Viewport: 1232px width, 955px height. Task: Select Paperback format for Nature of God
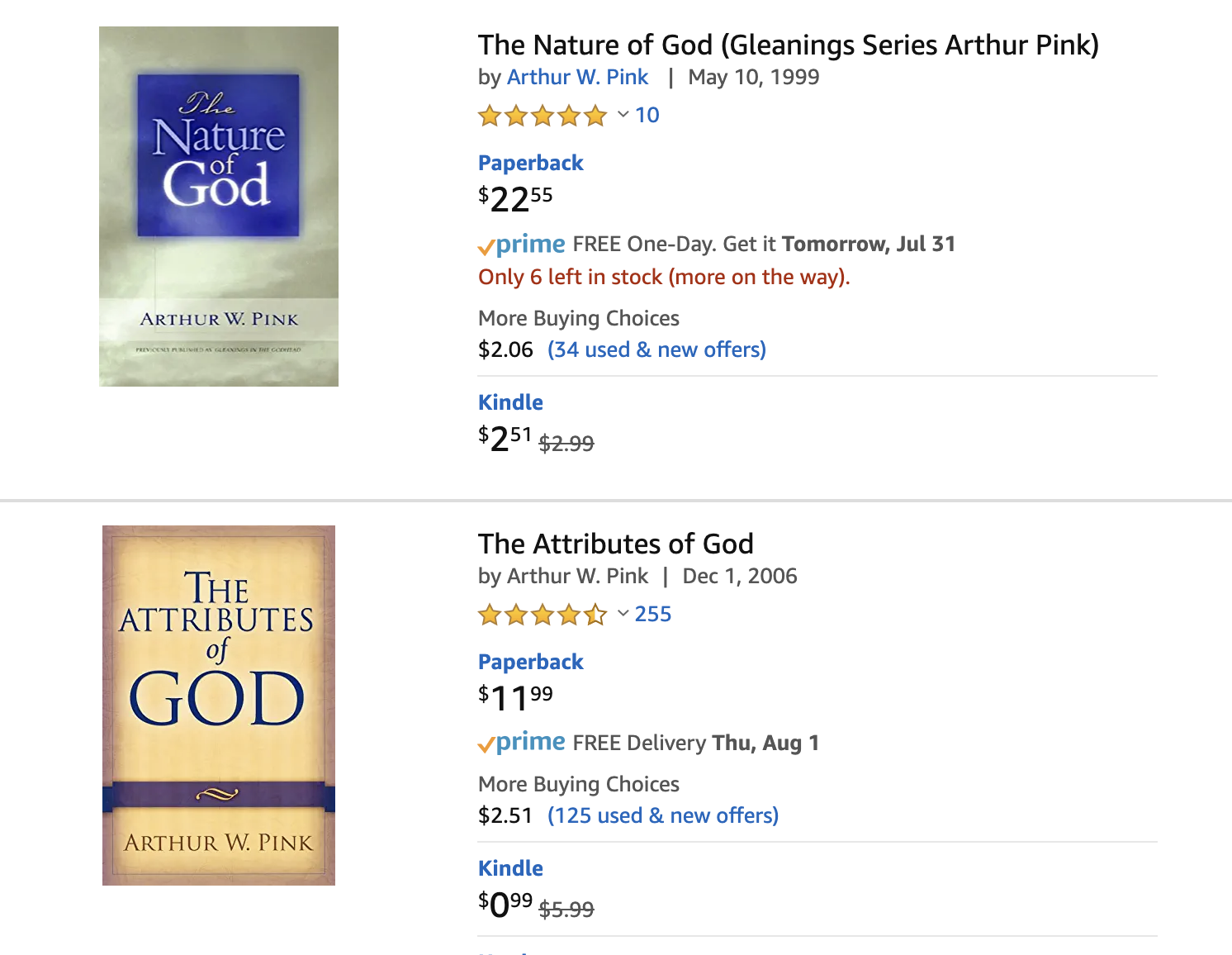tap(530, 163)
